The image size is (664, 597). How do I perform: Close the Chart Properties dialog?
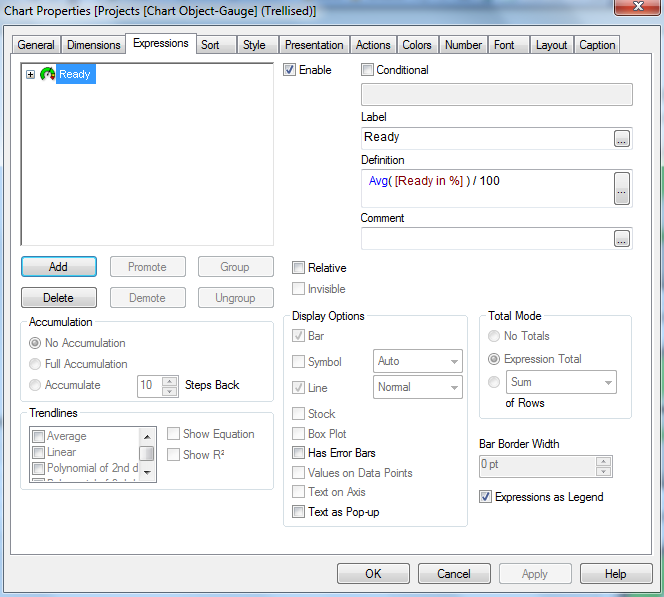point(638,7)
